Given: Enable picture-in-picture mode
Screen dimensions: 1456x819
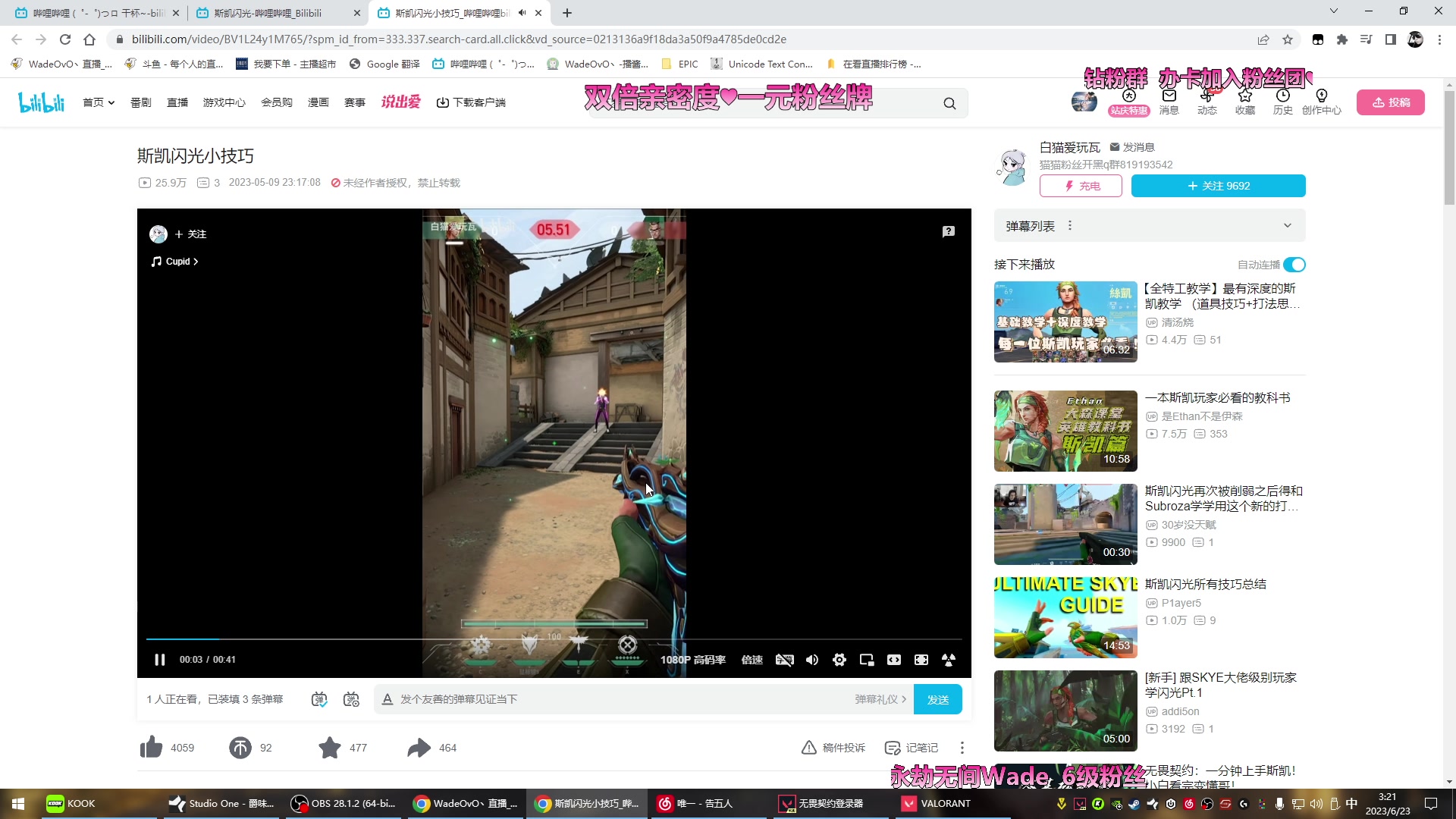Looking at the screenshot, I should (867, 660).
